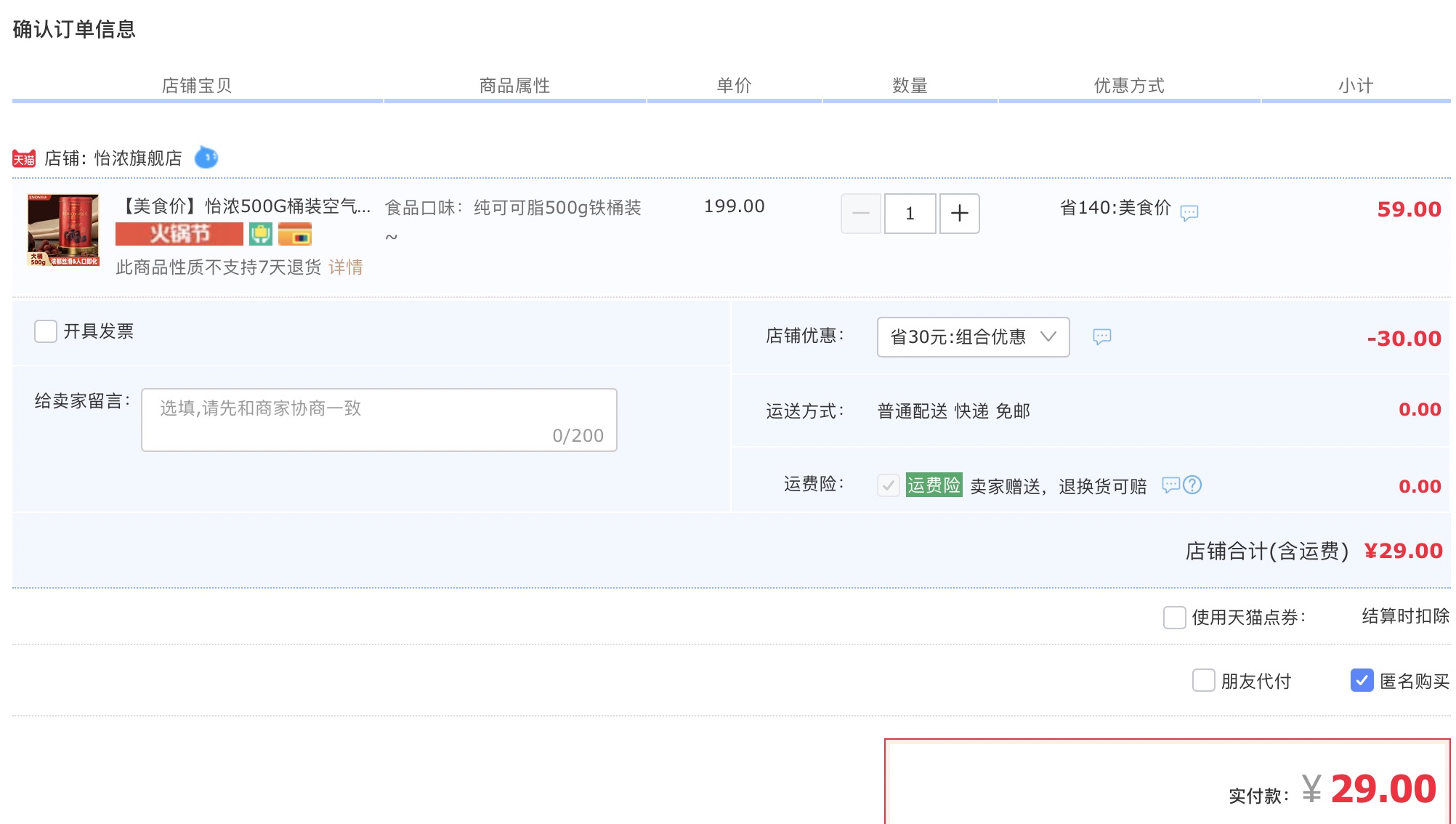Click the 实付款 amount 29.00
Viewport: 1456px width, 824px height.
1383,789
